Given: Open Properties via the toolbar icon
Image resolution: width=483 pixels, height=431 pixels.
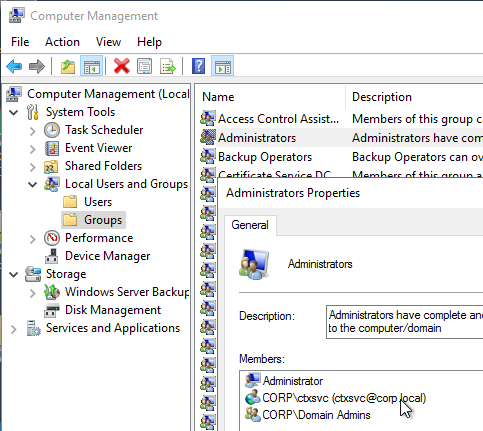Looking at the screenshot, I should point(144,66).
